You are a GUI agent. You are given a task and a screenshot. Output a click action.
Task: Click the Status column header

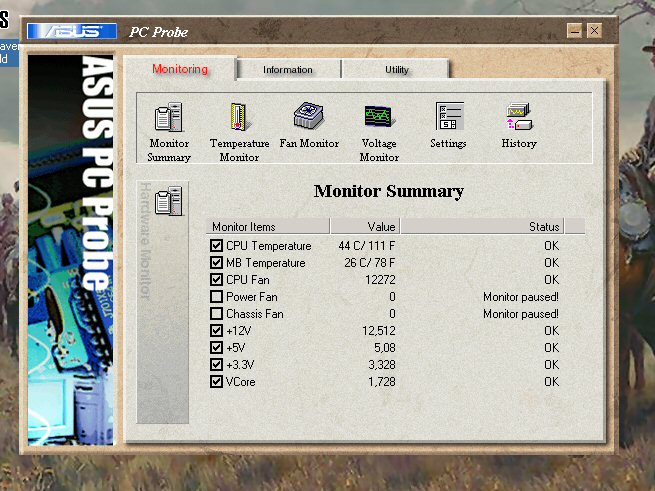482,226
